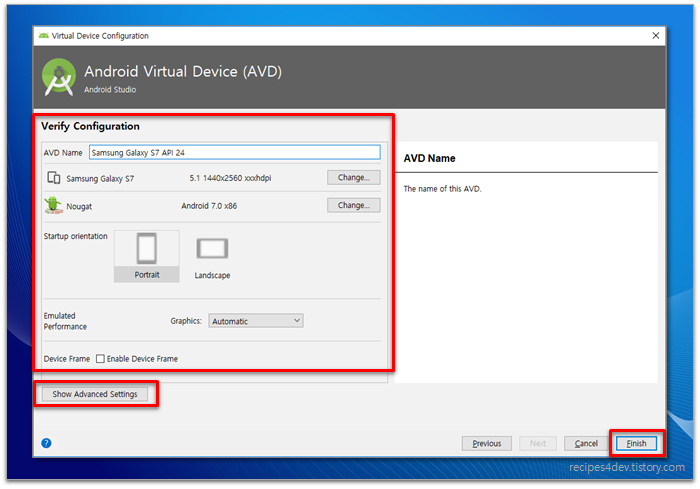The height and width of the screenshot is (489, 700).
Task: Open the Graphics Automatic dropdown
Action: tap(256, 321)
